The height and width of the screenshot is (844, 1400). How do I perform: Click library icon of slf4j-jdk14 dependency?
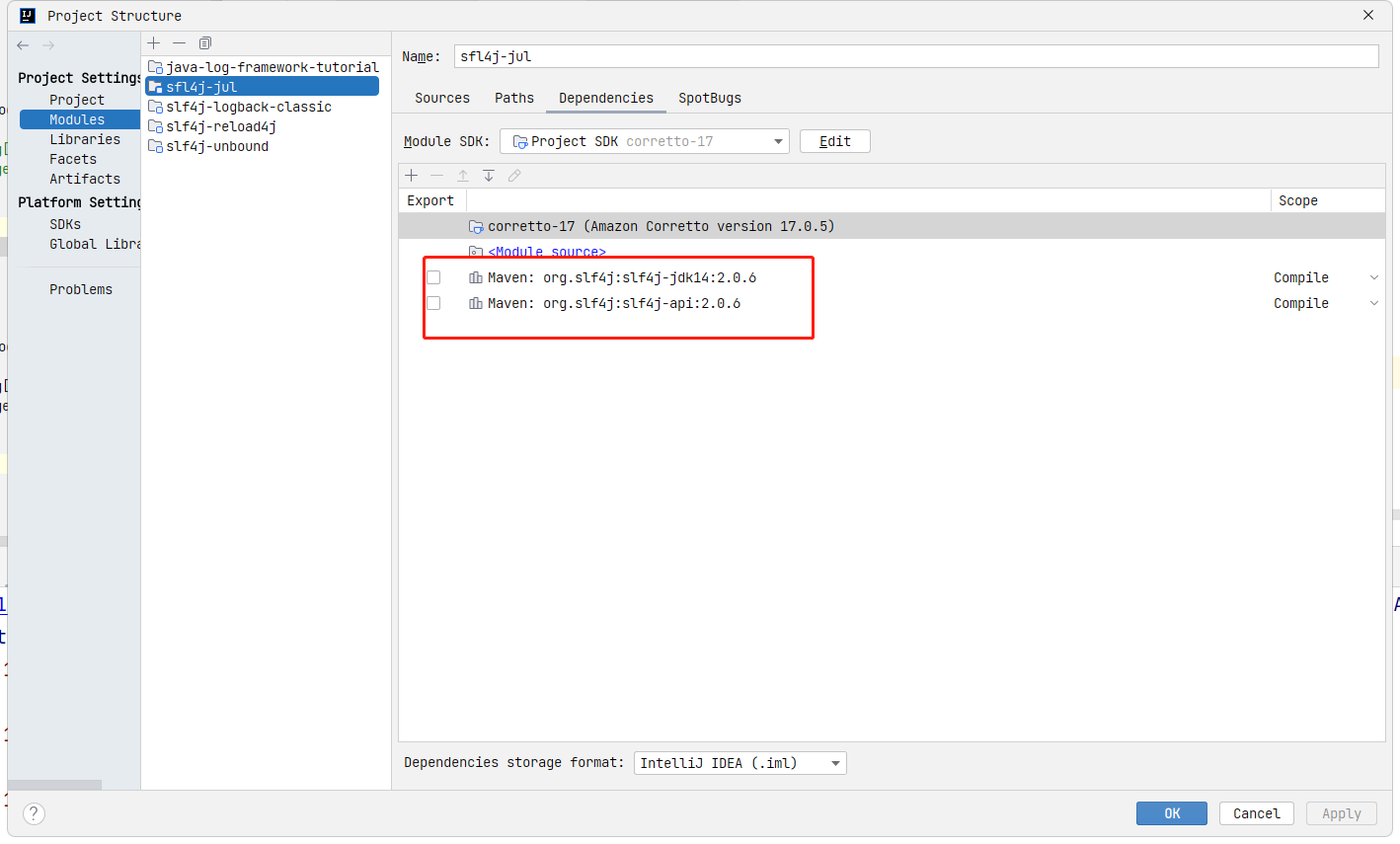476,277
